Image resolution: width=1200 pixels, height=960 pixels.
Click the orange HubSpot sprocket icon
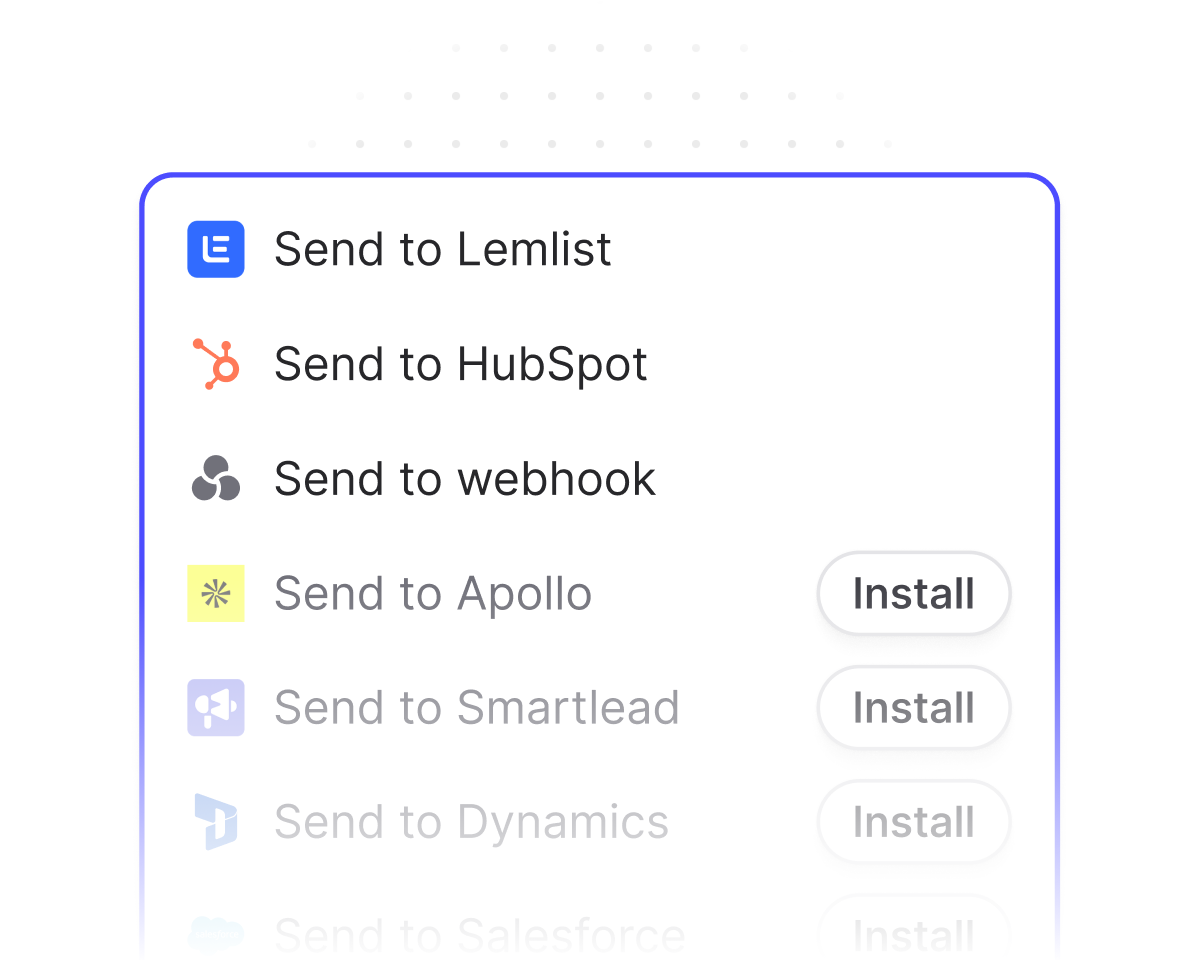pyautogui.click(x=216, y=363)
